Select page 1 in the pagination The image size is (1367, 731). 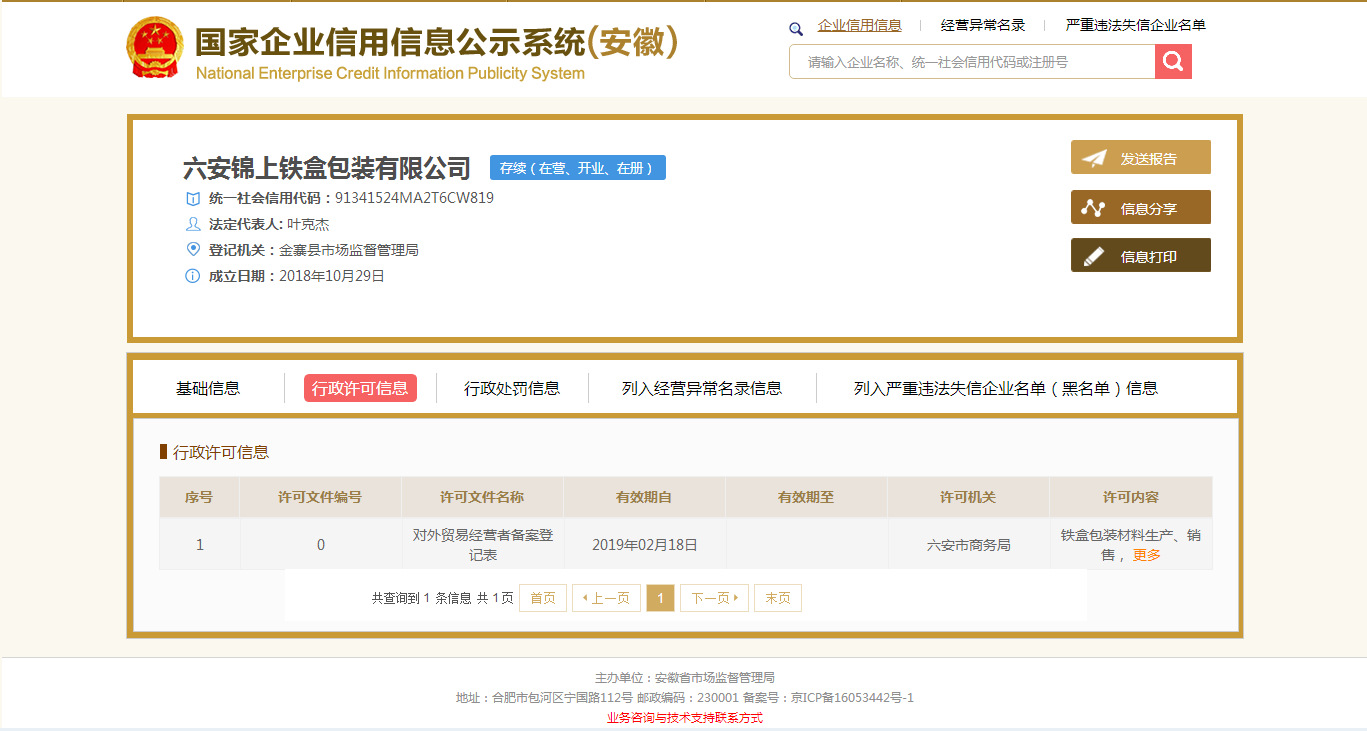(x=660, y=598)
